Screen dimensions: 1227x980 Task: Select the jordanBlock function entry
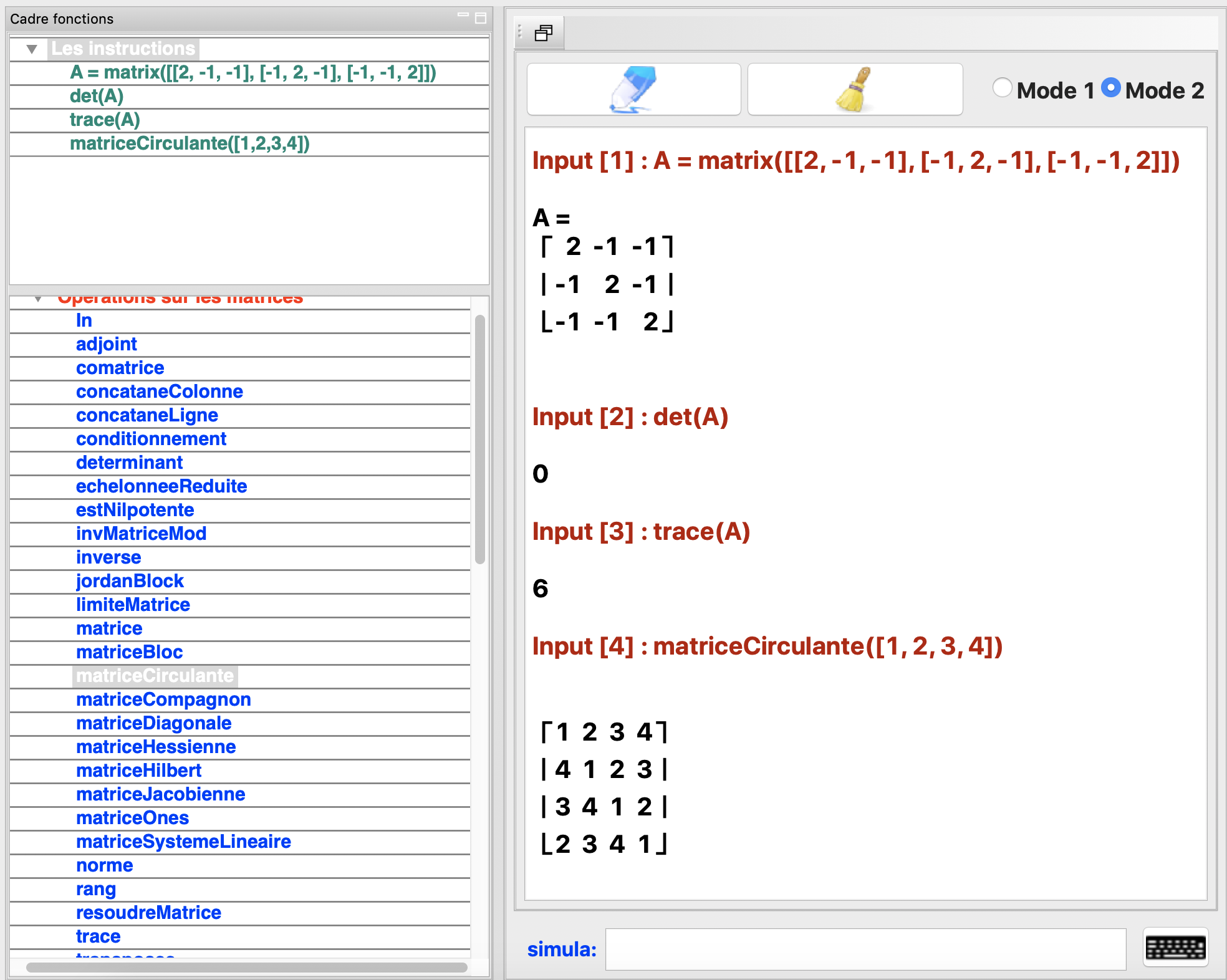coord(130,581)
